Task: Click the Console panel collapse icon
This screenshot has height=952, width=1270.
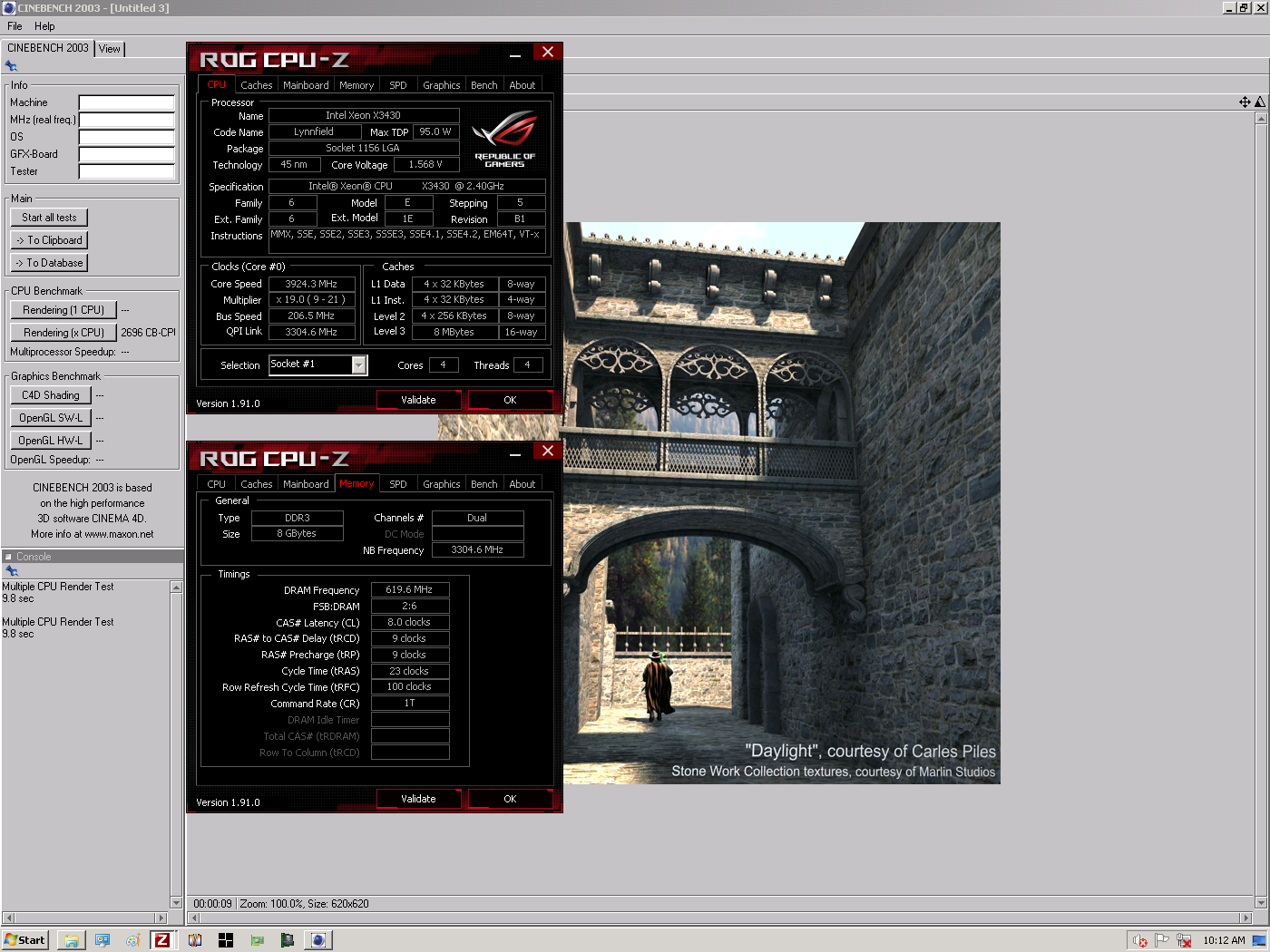Action: pos(9,557)
